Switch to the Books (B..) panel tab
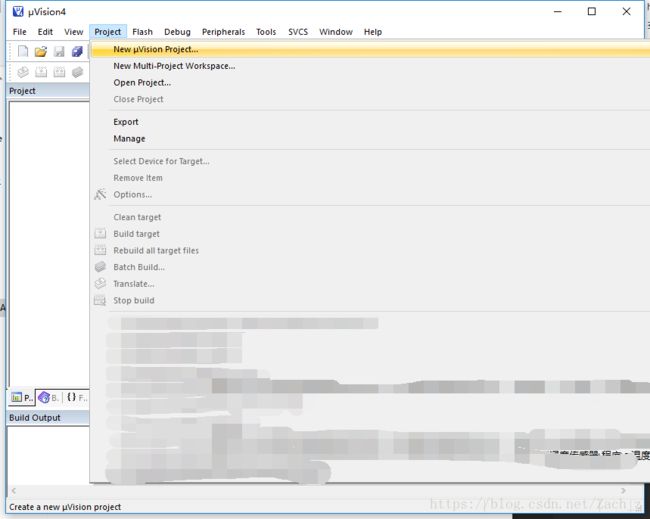 pos(49,398)
